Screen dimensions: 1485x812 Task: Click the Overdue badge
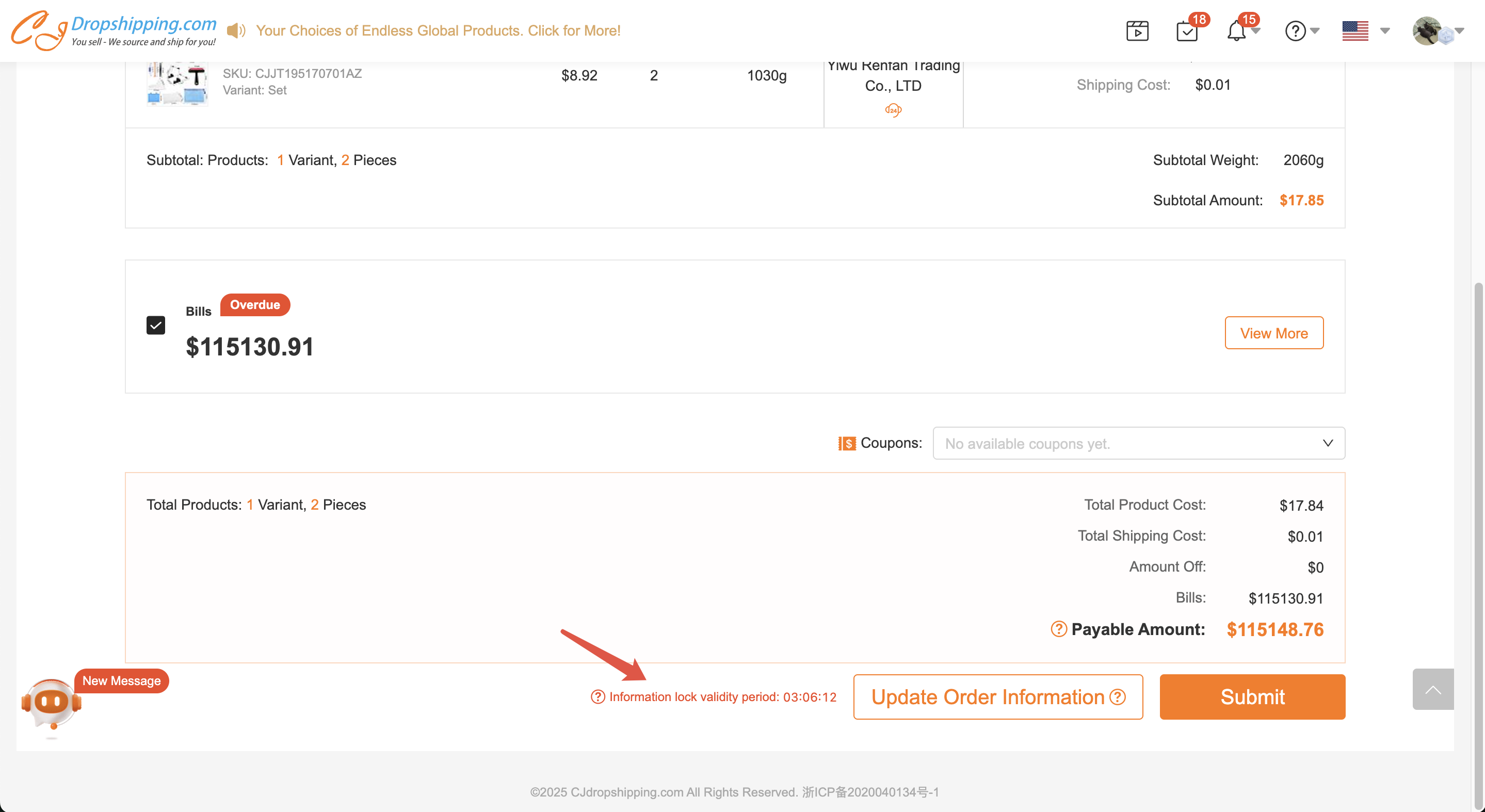pos(255,305)
